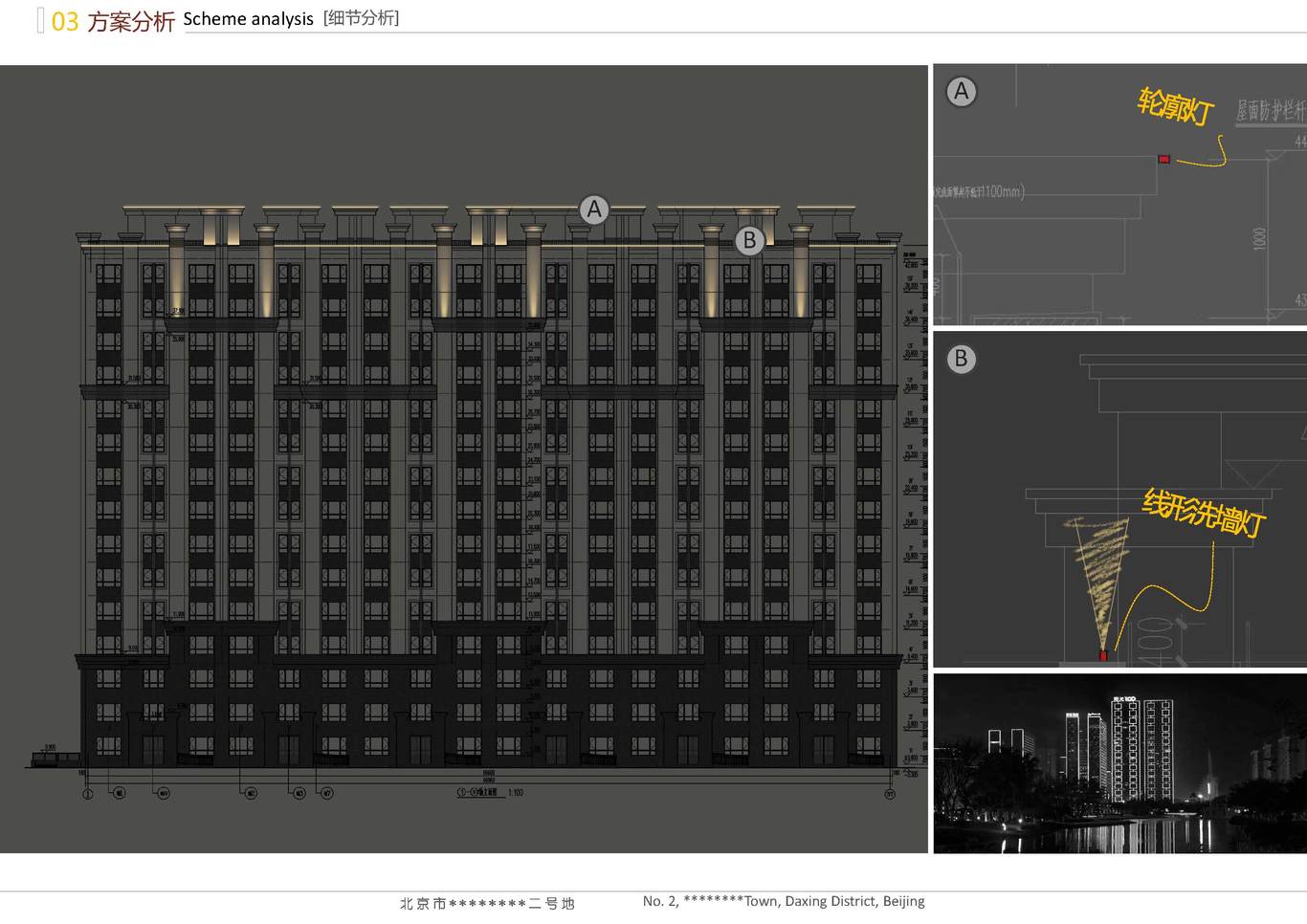Click the rightmost grid axis bubble under the elevation
Viewport: 1307px width, 924px height.
[x=890, y=794]
